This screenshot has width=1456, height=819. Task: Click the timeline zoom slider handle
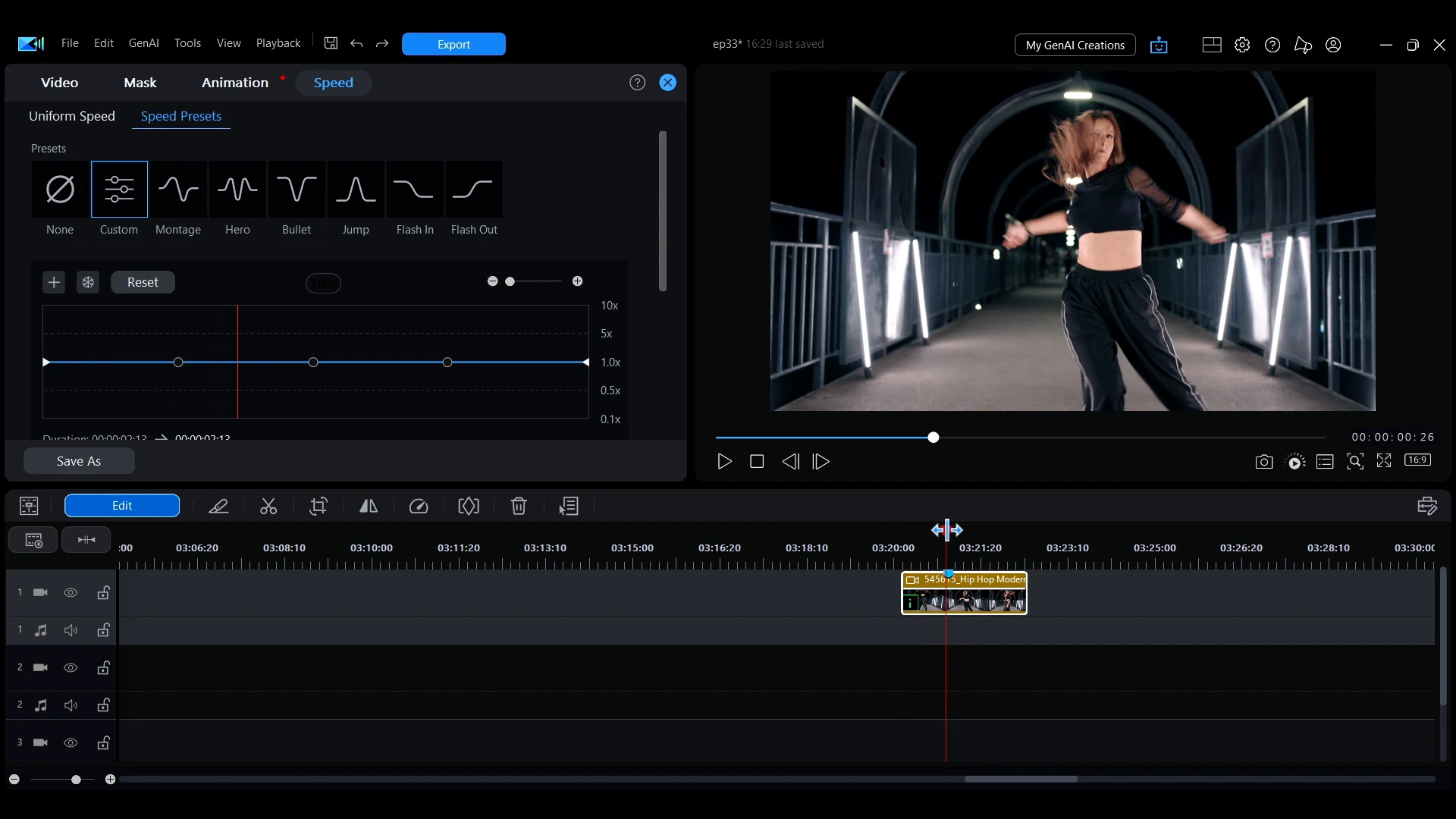pyautogui.click(x=76, y=780)
